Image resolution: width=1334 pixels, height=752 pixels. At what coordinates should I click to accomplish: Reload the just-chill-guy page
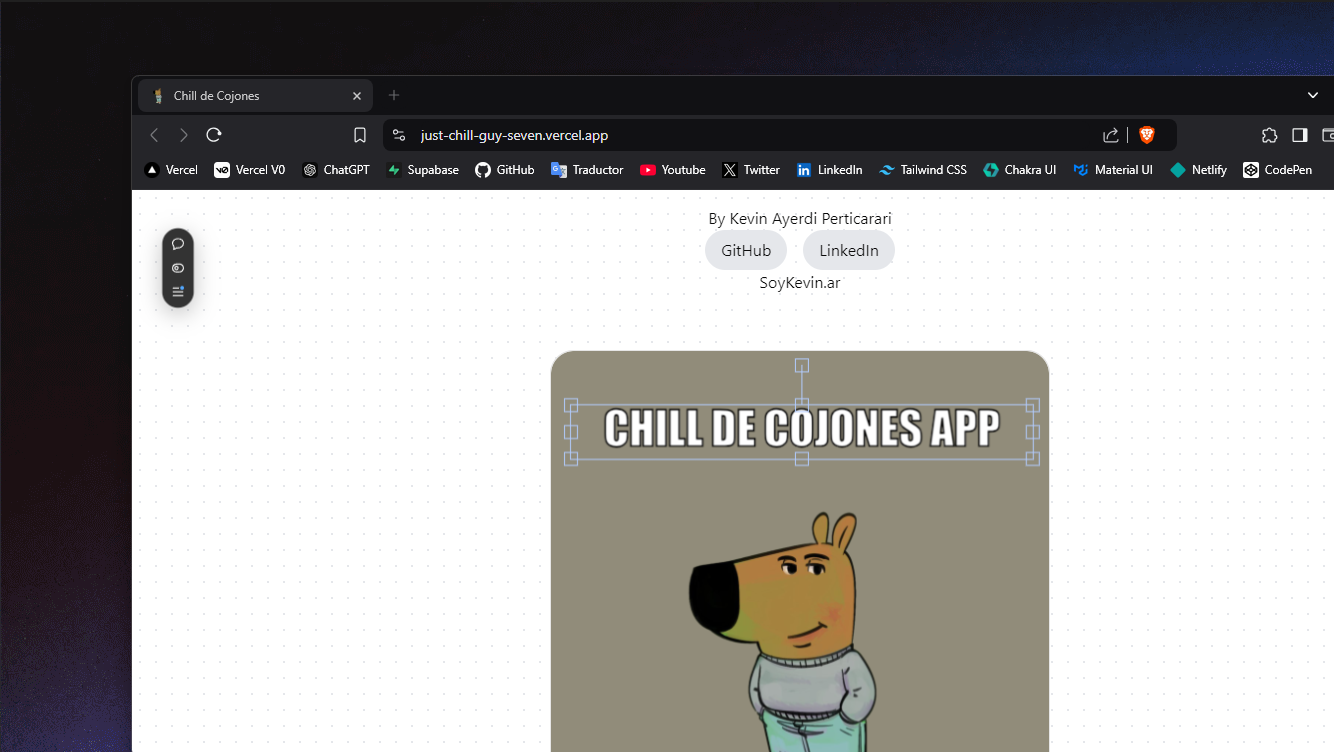tap(213, 134)
